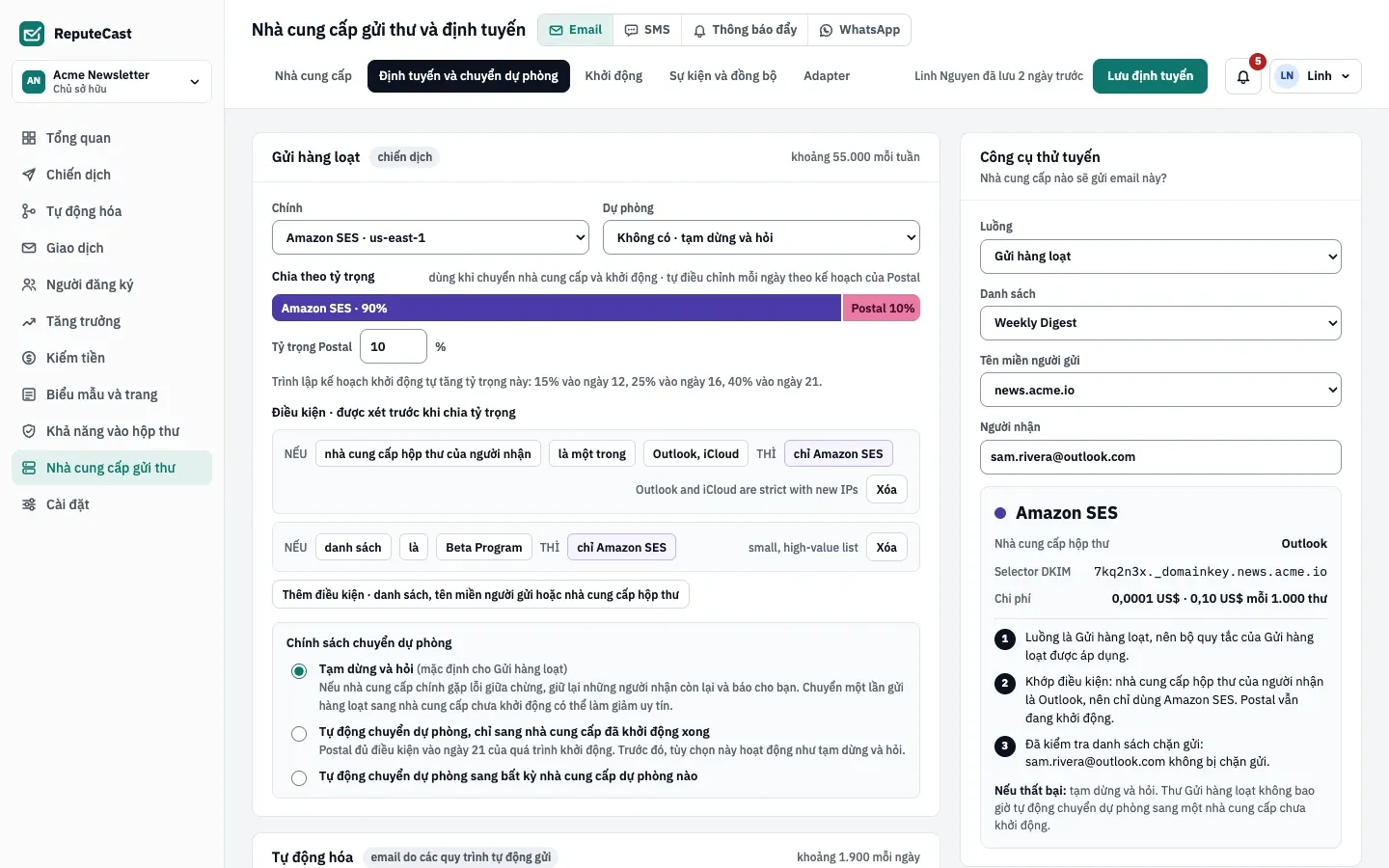Select auto-failover to any backup provider radio
The height and width of the screenshot is (868, 1389).
[x=299, y=778]
